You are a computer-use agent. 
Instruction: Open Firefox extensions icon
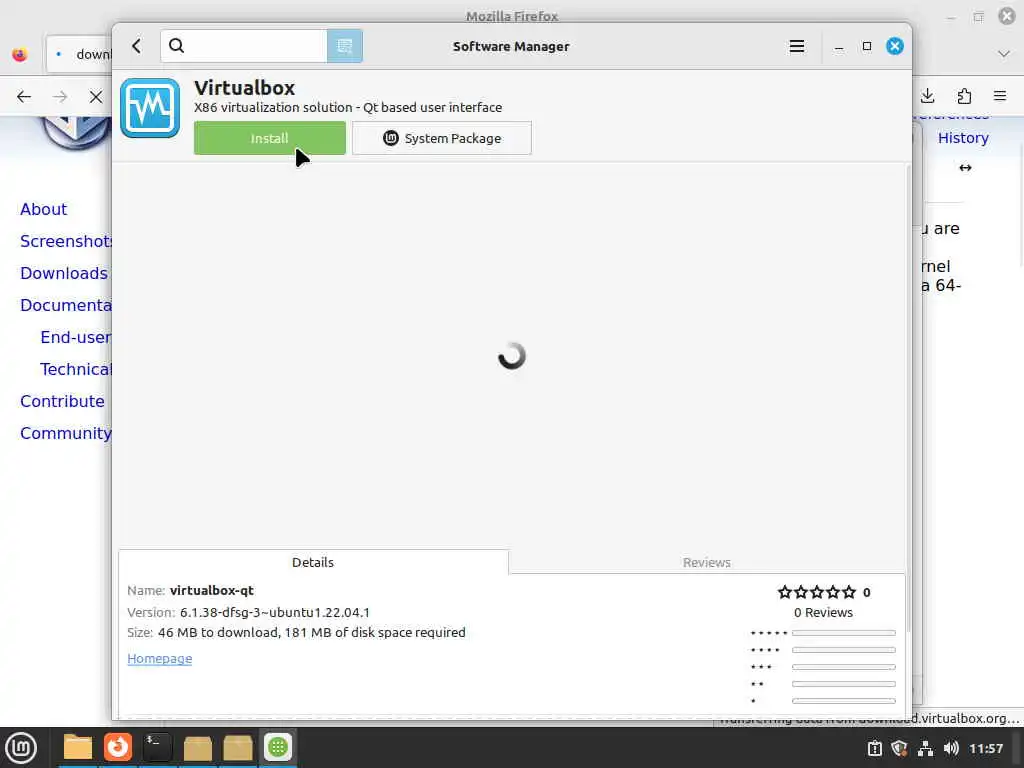pos(964,97)
